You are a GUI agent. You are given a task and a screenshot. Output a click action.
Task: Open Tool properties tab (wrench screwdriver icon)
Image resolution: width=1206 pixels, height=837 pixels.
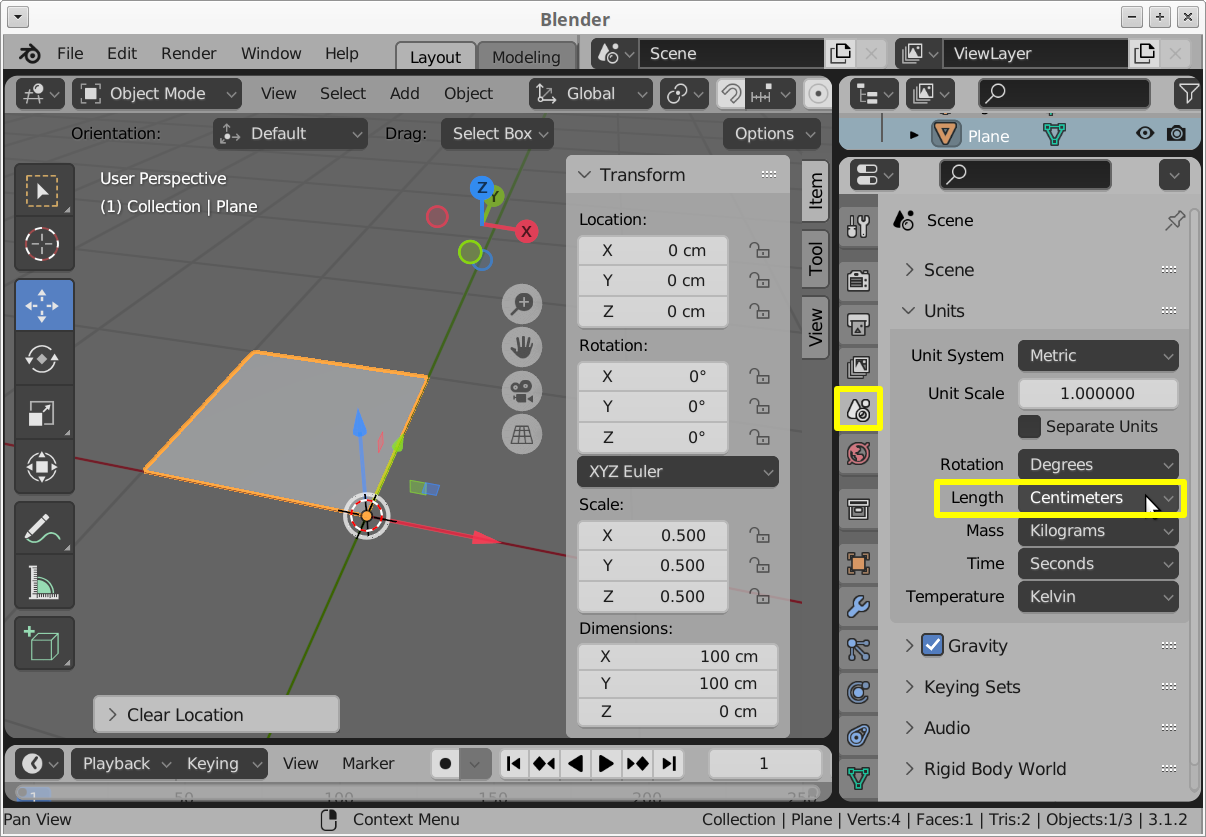tap(858, 226)
